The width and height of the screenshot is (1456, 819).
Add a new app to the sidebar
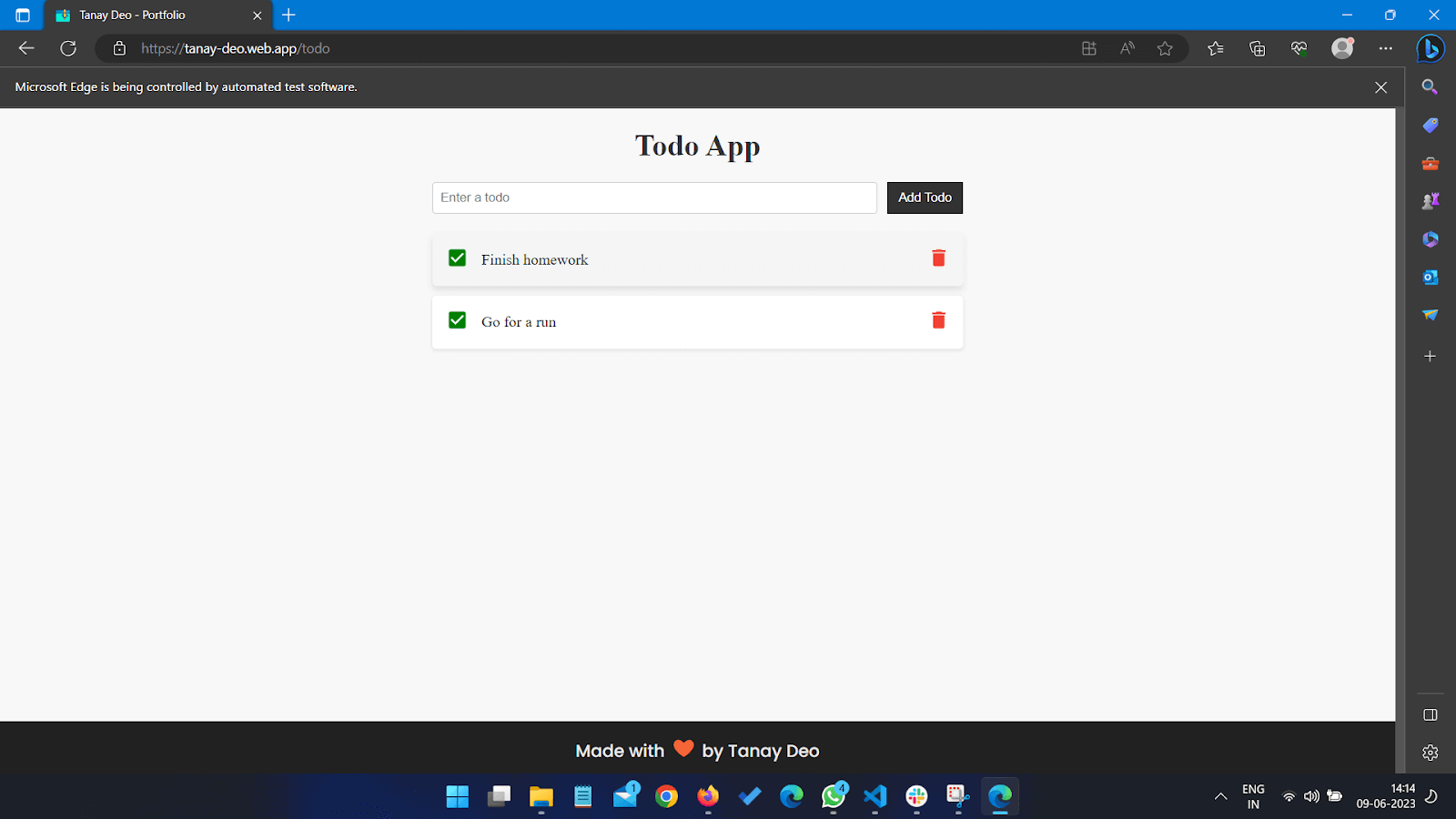1430,356
